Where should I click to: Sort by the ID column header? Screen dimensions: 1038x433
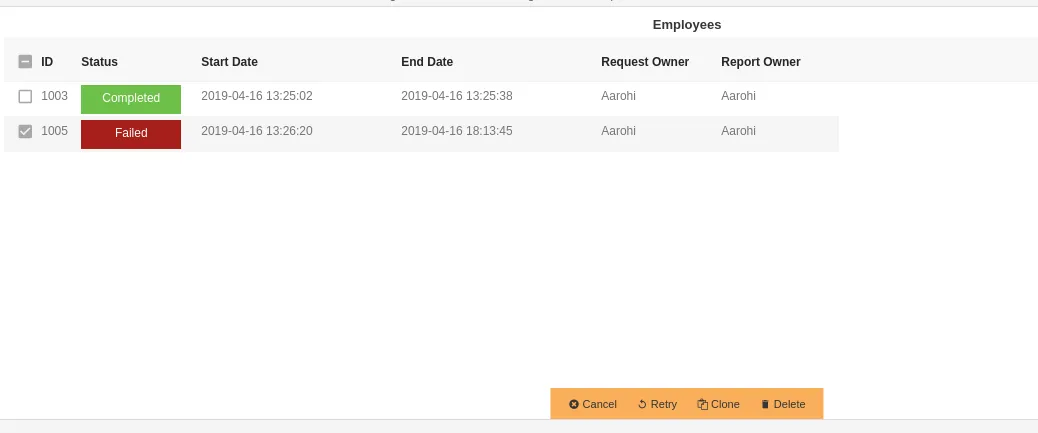pyautogui.click(x=47, y=62)
